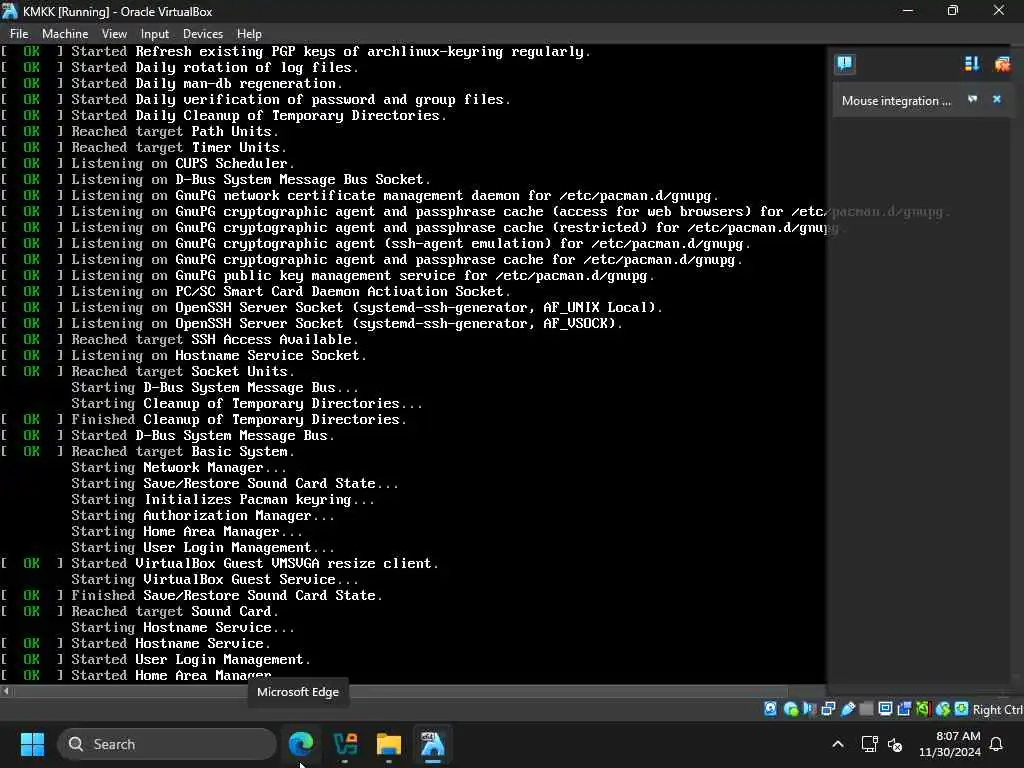Expand the Mouse integration notification details
The height and width of the screenshot is (768, 1024).
coord(972,99)
